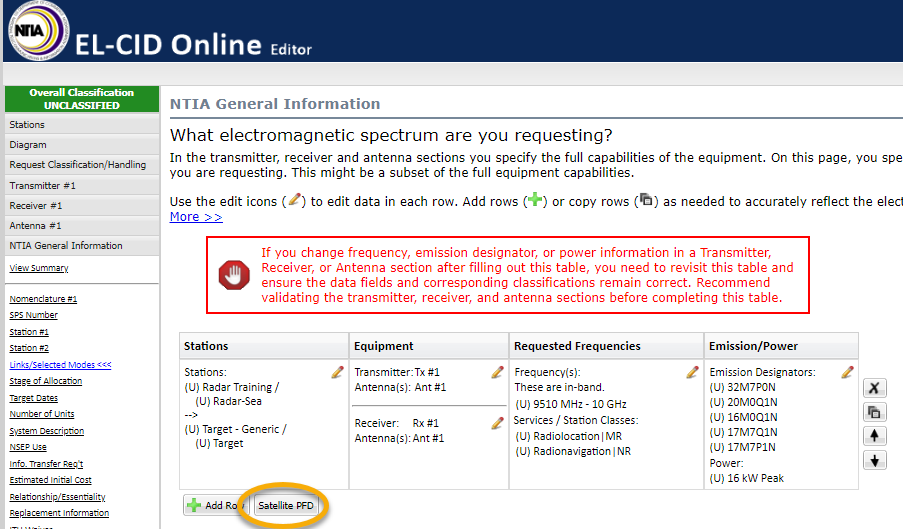Expand instructions via More >> link
Viewport: 903px width, 529px height.
click(196, 217)
